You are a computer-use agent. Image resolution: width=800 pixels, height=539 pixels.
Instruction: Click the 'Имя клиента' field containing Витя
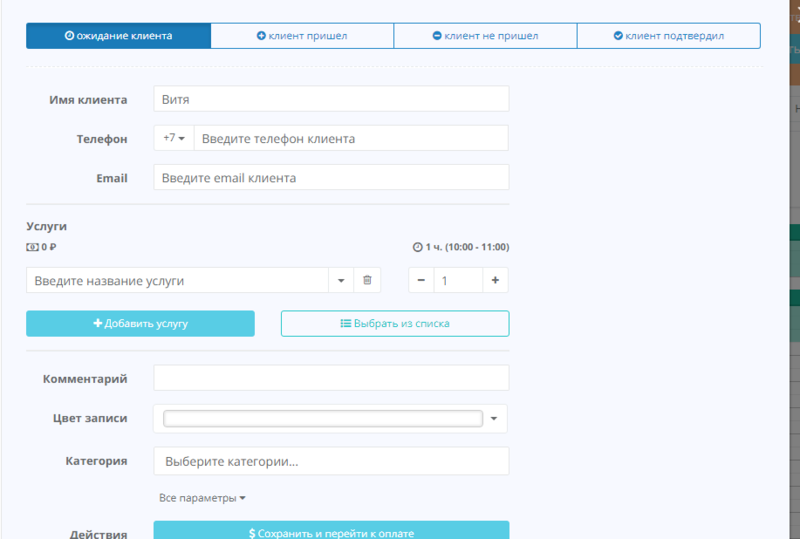point(331,99)
